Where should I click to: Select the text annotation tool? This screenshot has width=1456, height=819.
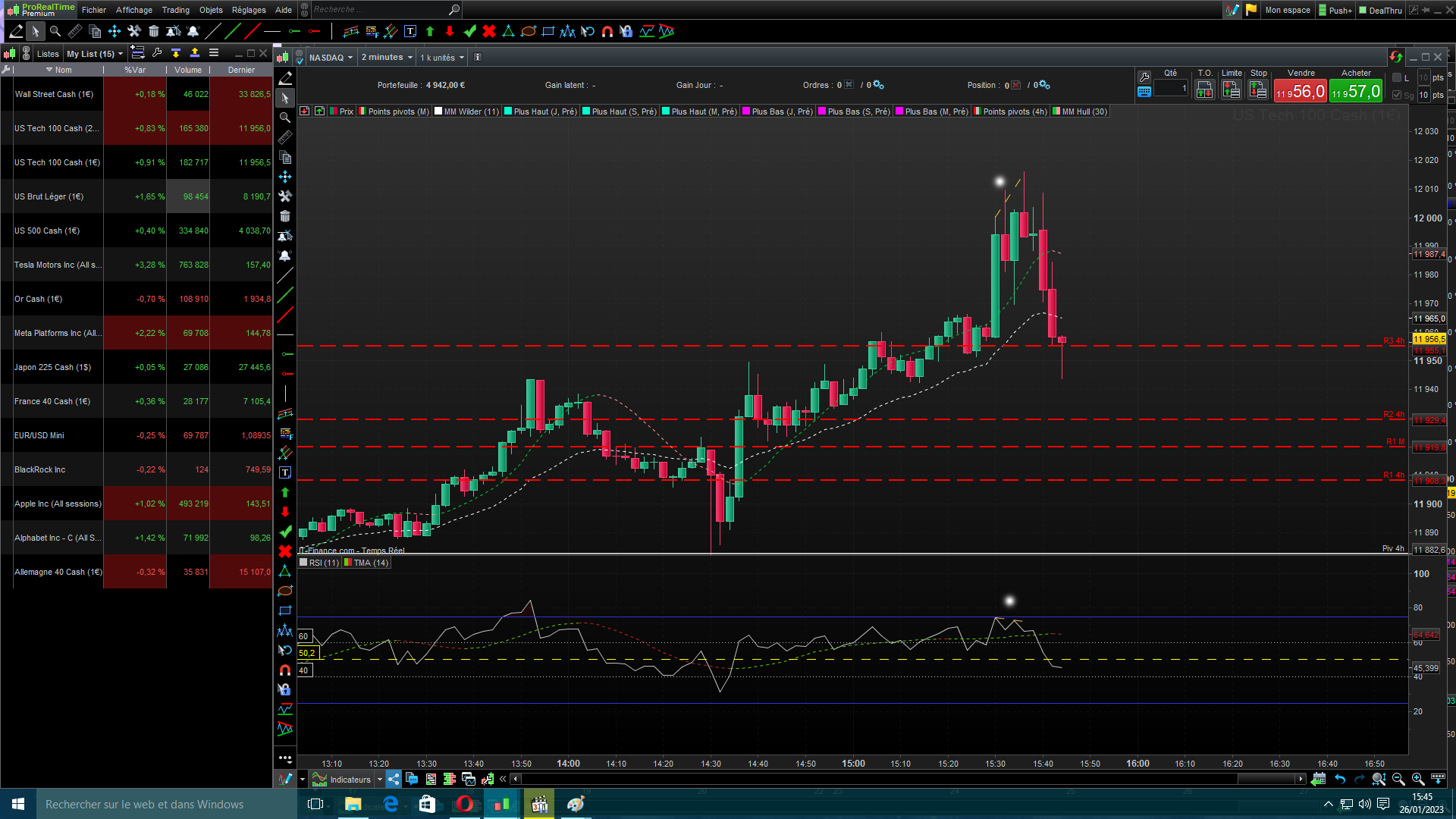click(410, 31)
